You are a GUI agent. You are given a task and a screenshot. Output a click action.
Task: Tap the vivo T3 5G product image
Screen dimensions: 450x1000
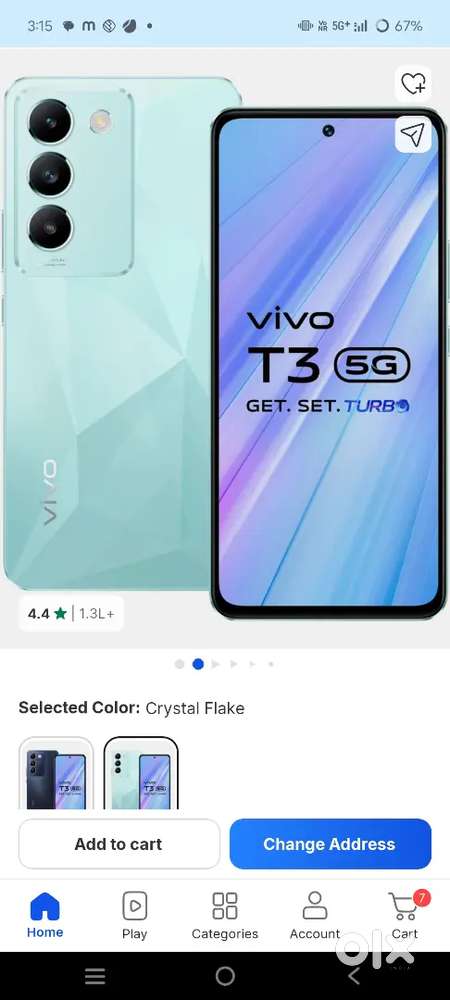click(225, 348)
